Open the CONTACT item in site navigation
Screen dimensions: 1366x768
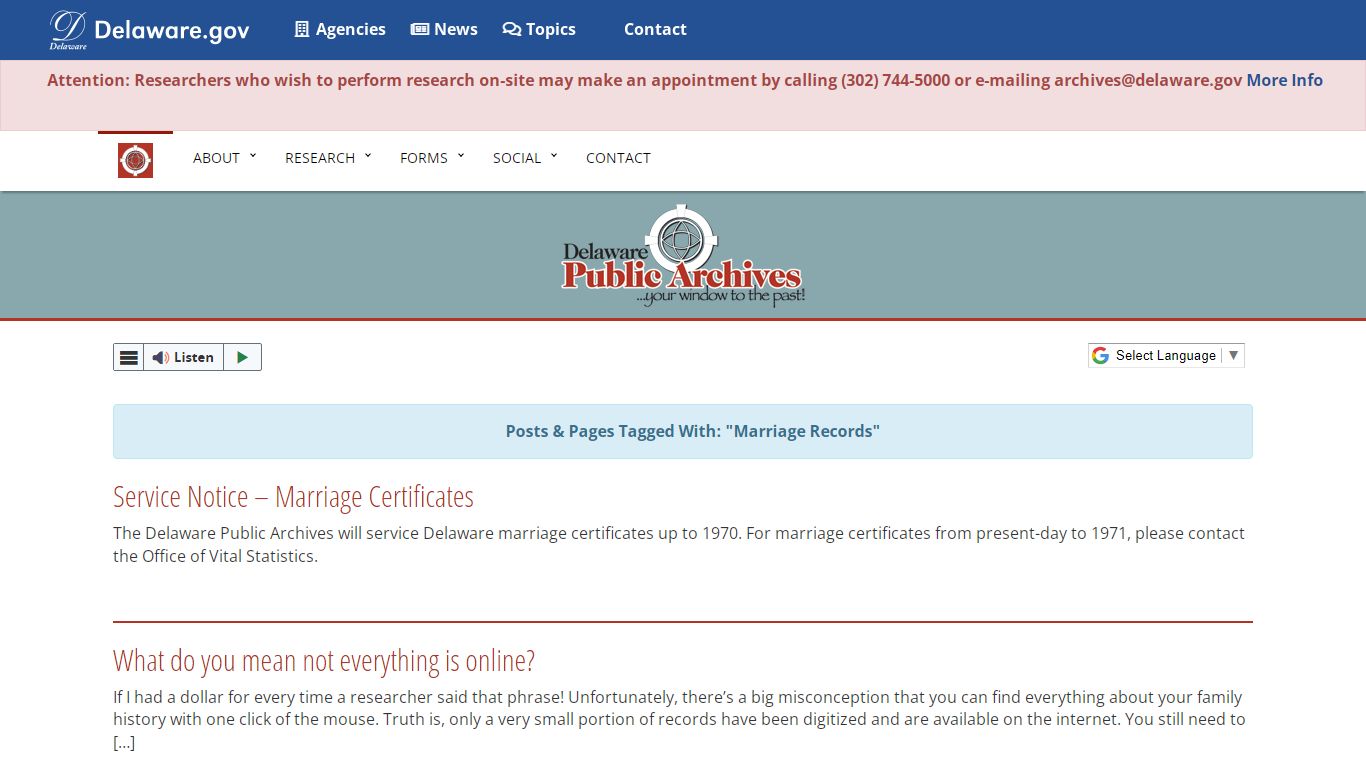click(618, 158)
